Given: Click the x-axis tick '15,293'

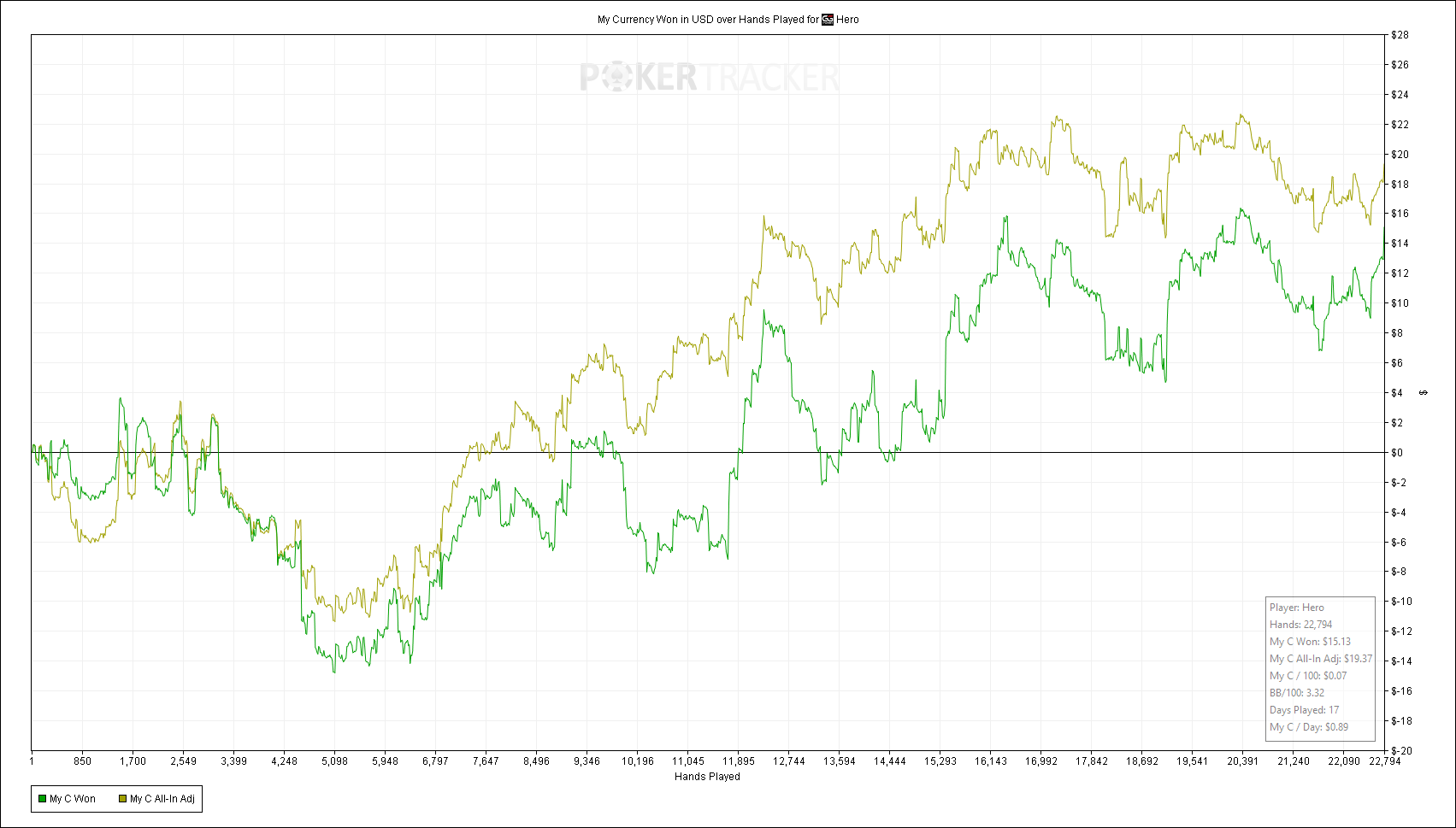Looking at the screenshot, I should pos(940,761).
